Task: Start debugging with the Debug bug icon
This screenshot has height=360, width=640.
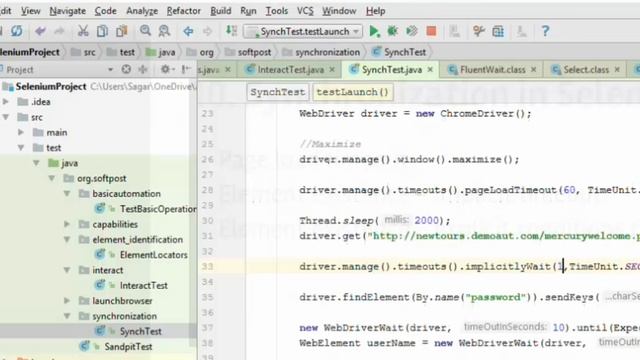Action: tap(392, 31)
